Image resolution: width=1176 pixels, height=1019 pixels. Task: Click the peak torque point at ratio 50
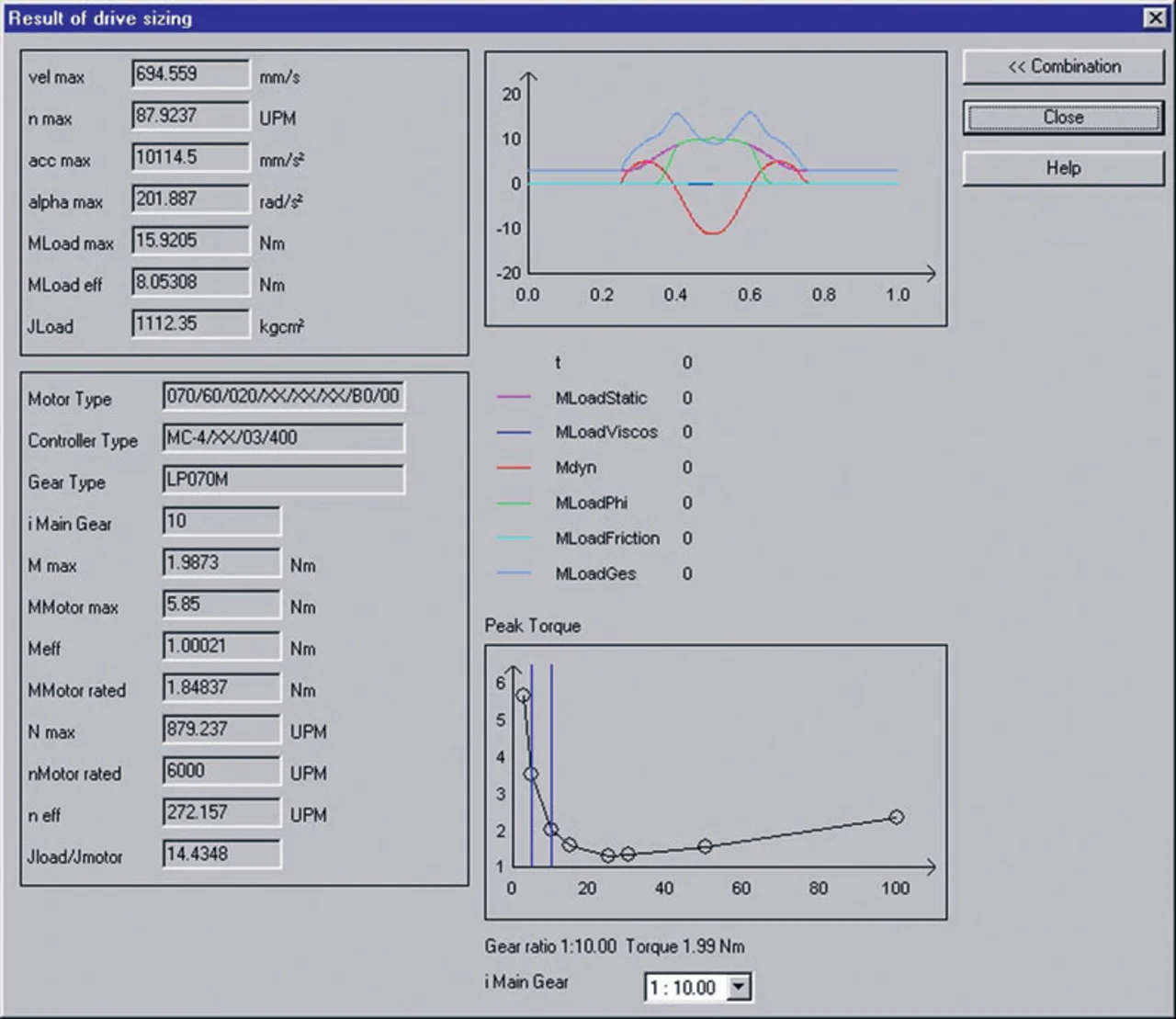[x=705, y=846]
